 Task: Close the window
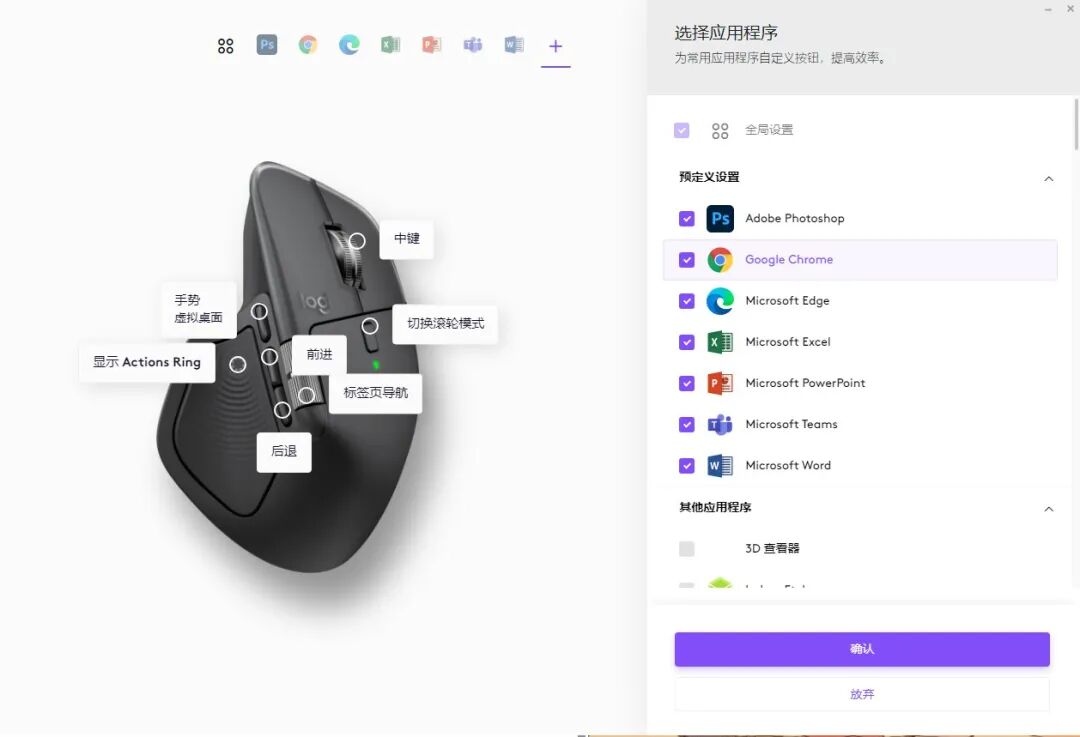[1070, 9]
